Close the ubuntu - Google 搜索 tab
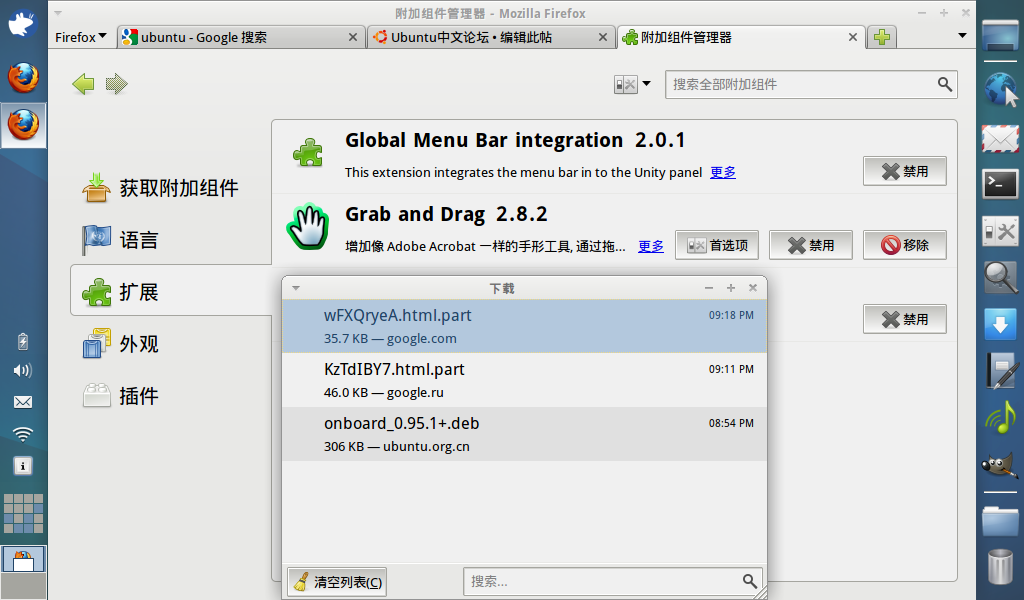This screenshot has height=600, width=1024. click(x=353, y=37)
